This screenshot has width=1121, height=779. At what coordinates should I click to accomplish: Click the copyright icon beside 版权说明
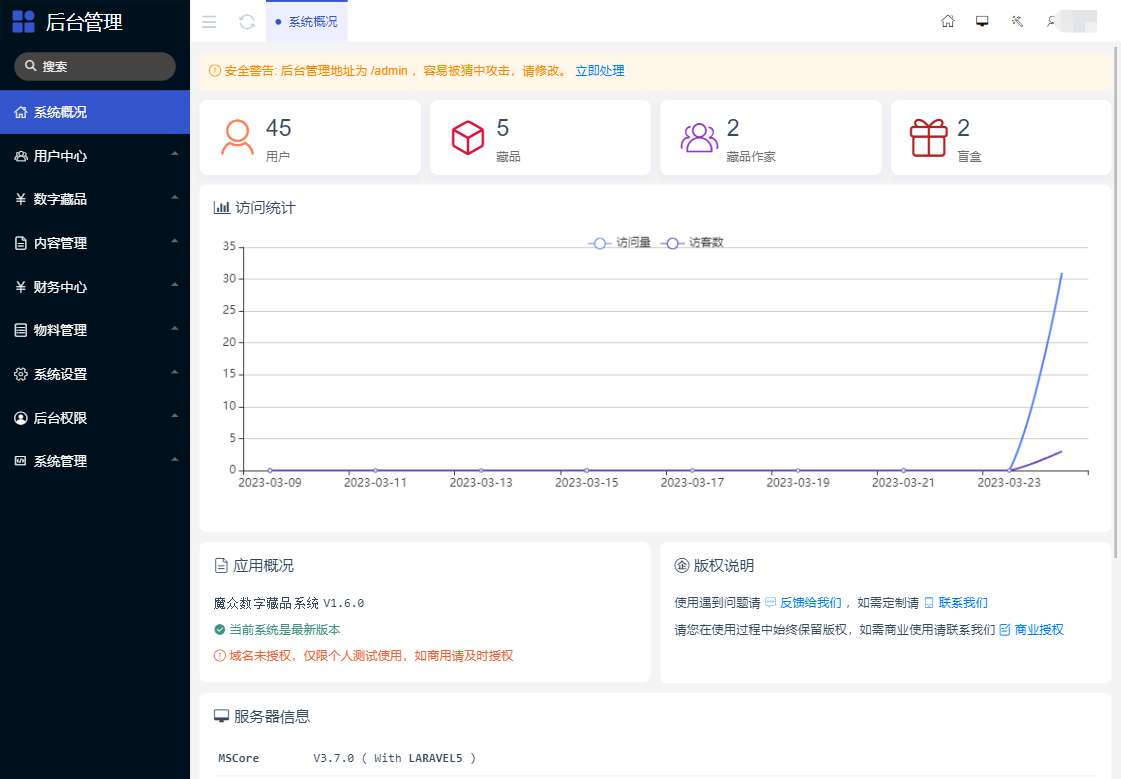(x=681, y=565)
